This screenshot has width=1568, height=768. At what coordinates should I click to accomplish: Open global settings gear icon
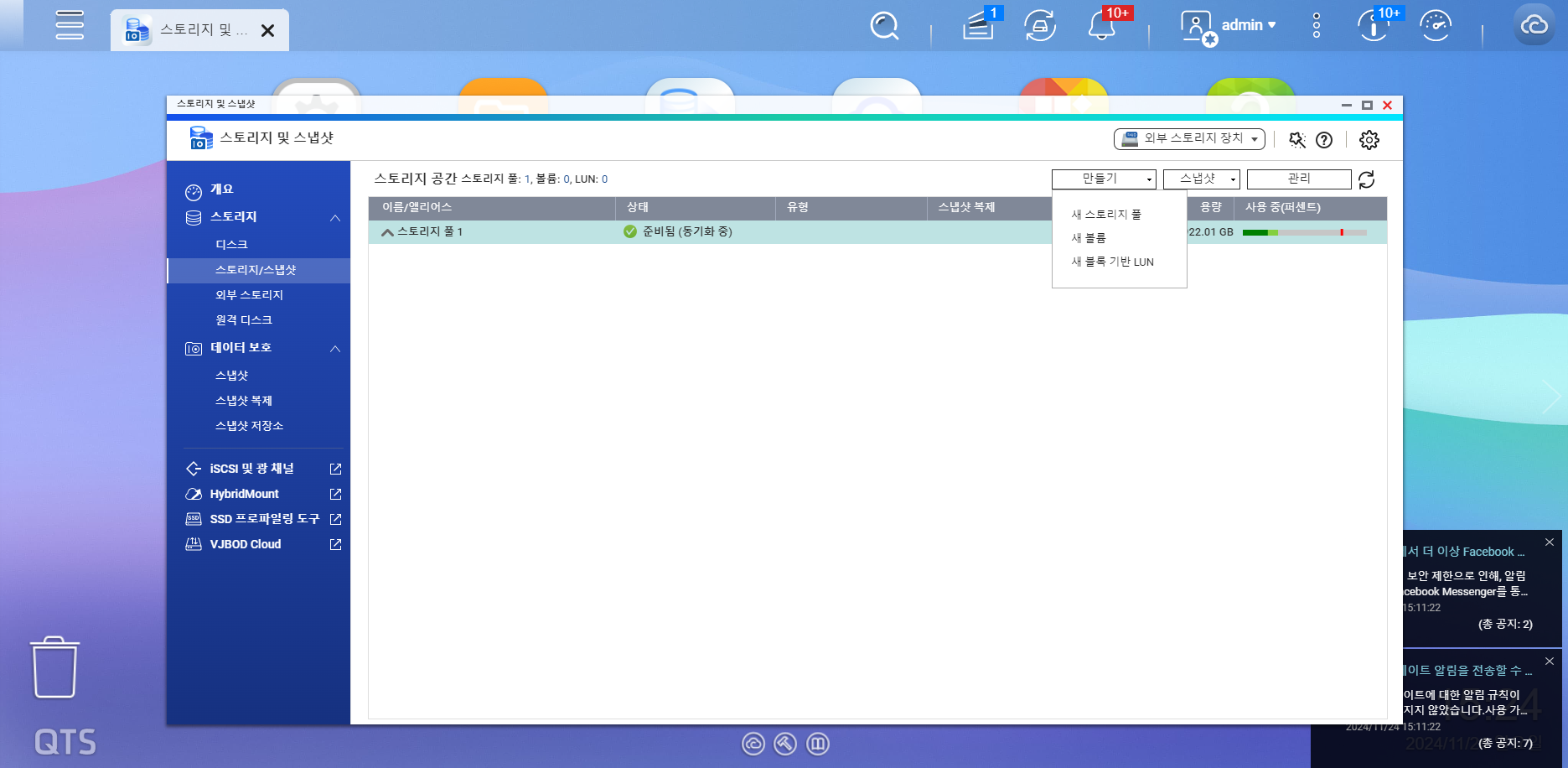[x=1369, y=140]
